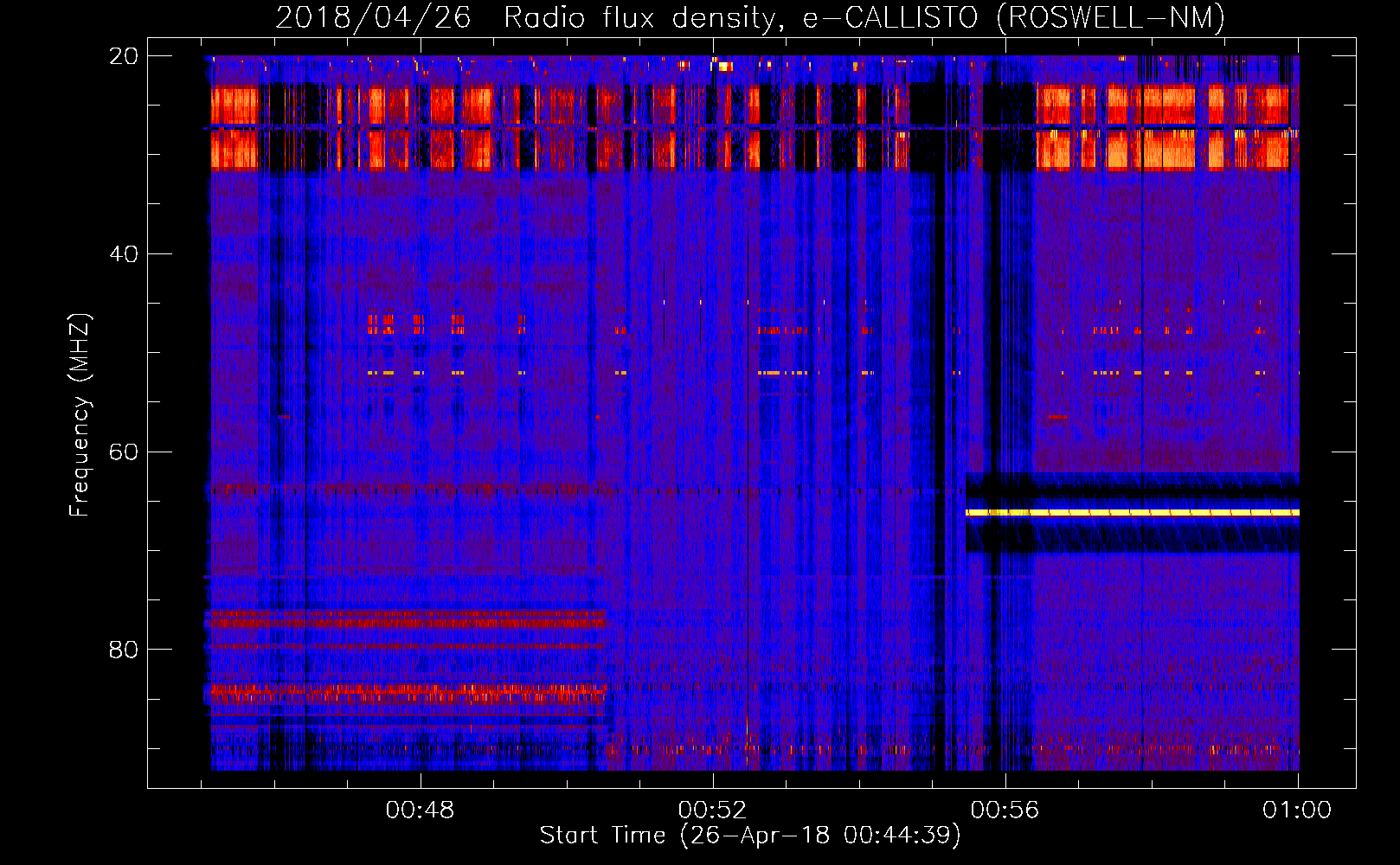
Task: Click the bright yellow horizontal emission line near 66 MHz
Action: pyautogui.click(x=1133, y=513)
